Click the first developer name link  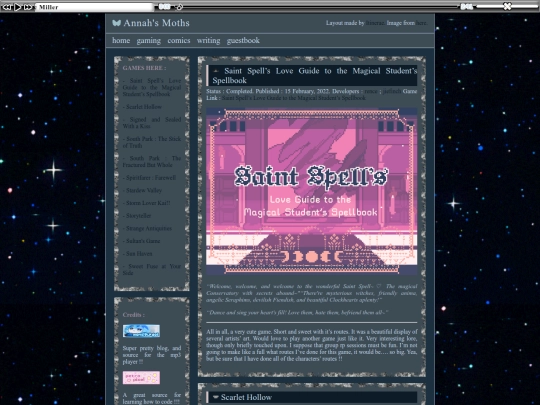[371, 91]
